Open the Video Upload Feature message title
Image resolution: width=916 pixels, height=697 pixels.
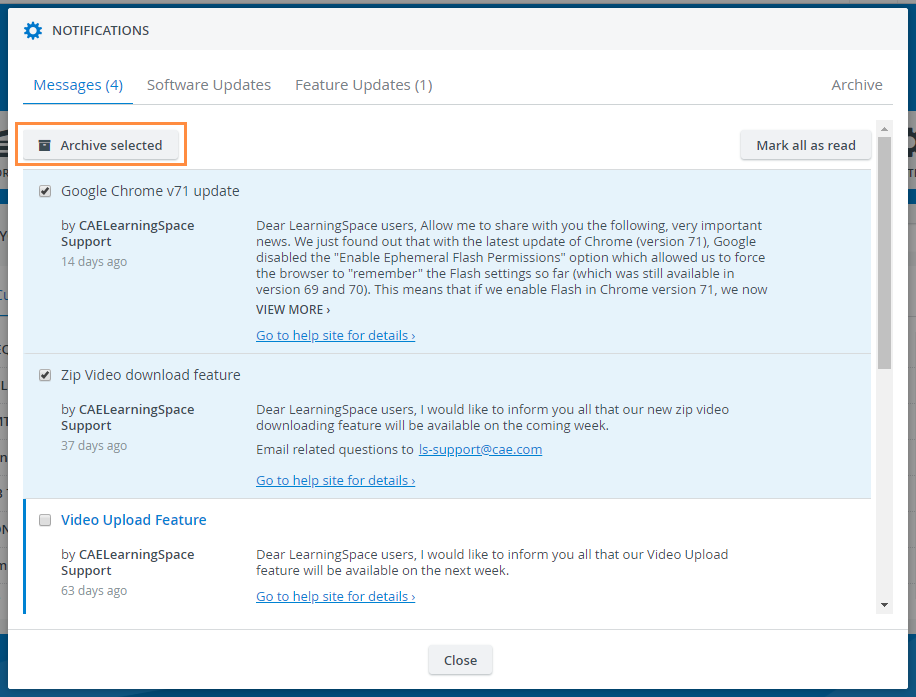(134, 520)
